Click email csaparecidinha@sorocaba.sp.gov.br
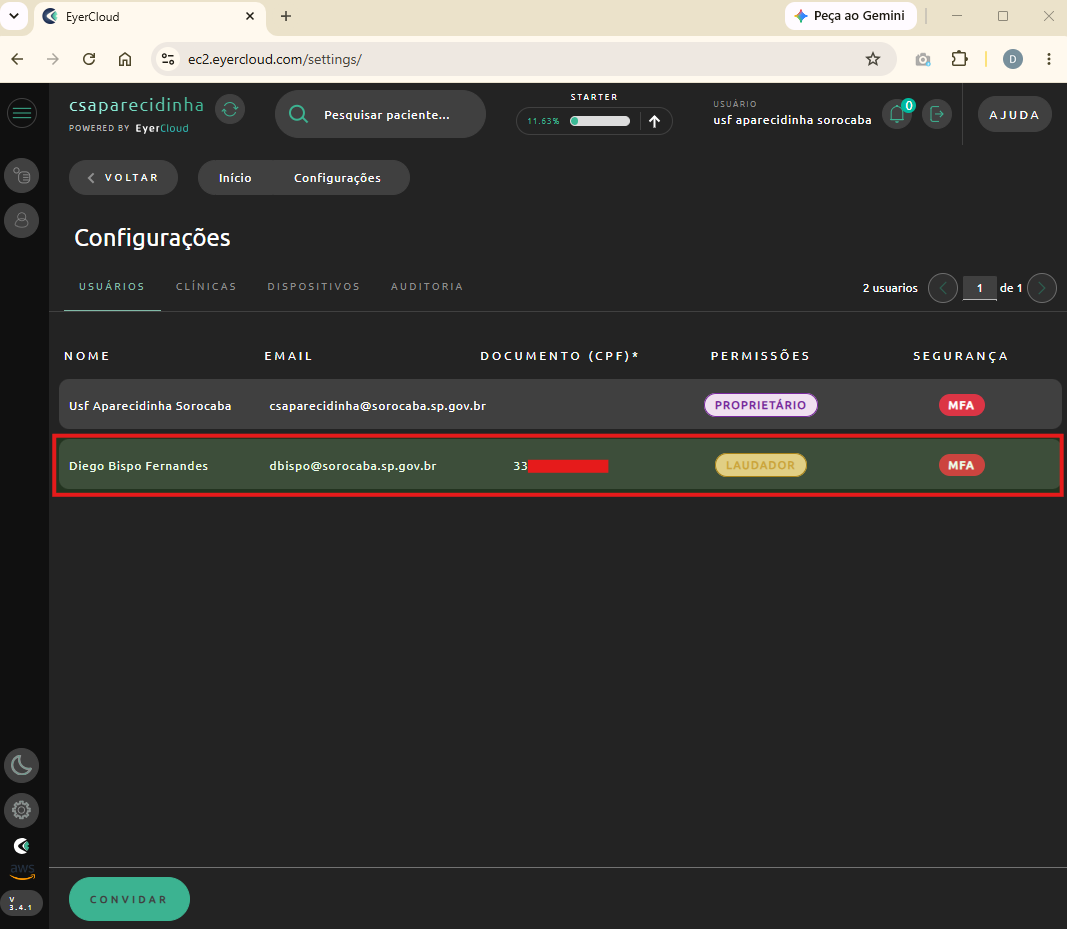1067x929 pixels. [378, 406]
